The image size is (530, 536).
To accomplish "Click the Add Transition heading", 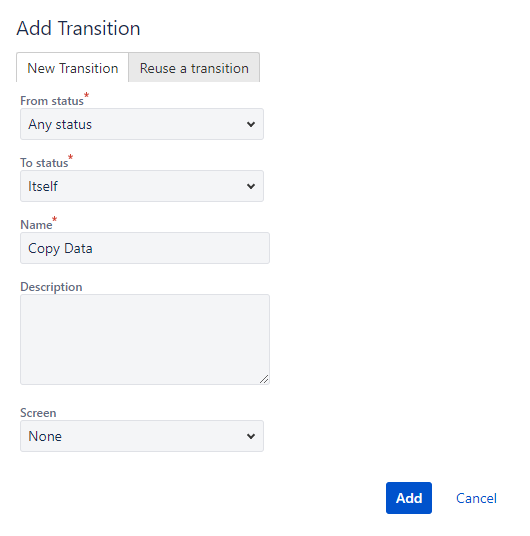I will [x=78, y=28].
